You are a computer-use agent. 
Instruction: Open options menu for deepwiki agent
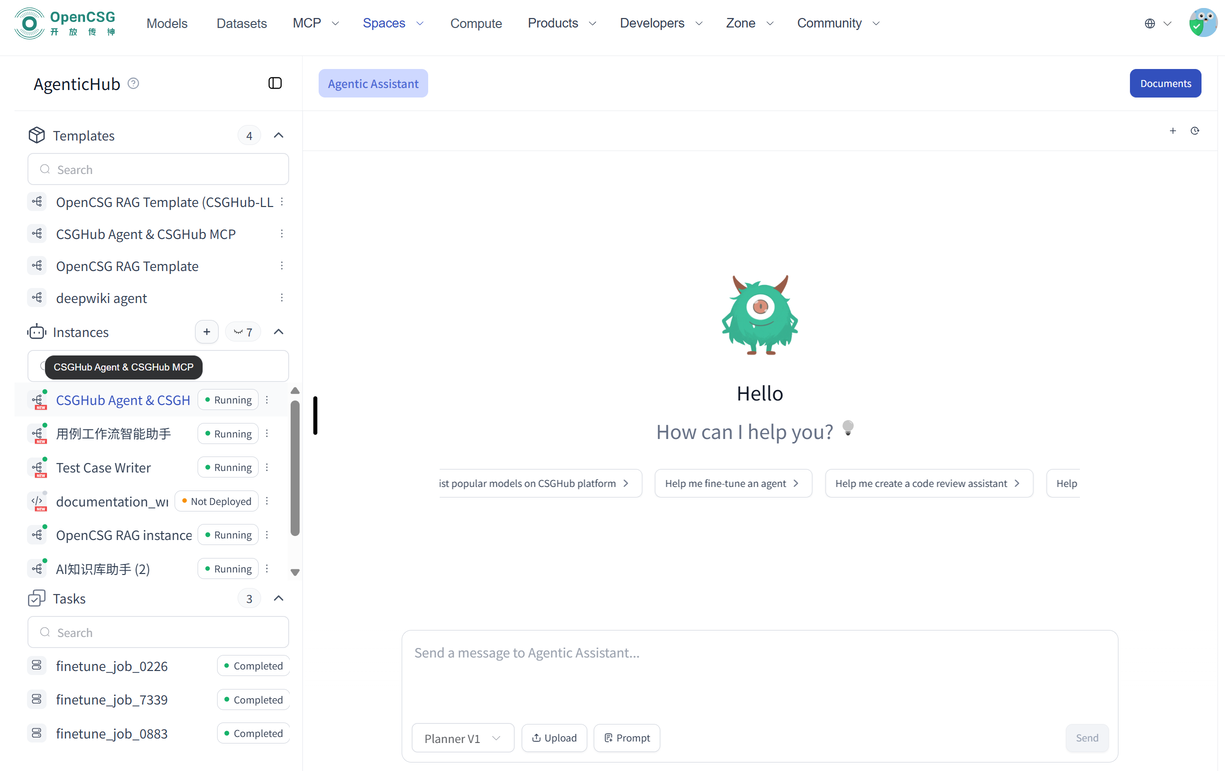tap(282, 298)
